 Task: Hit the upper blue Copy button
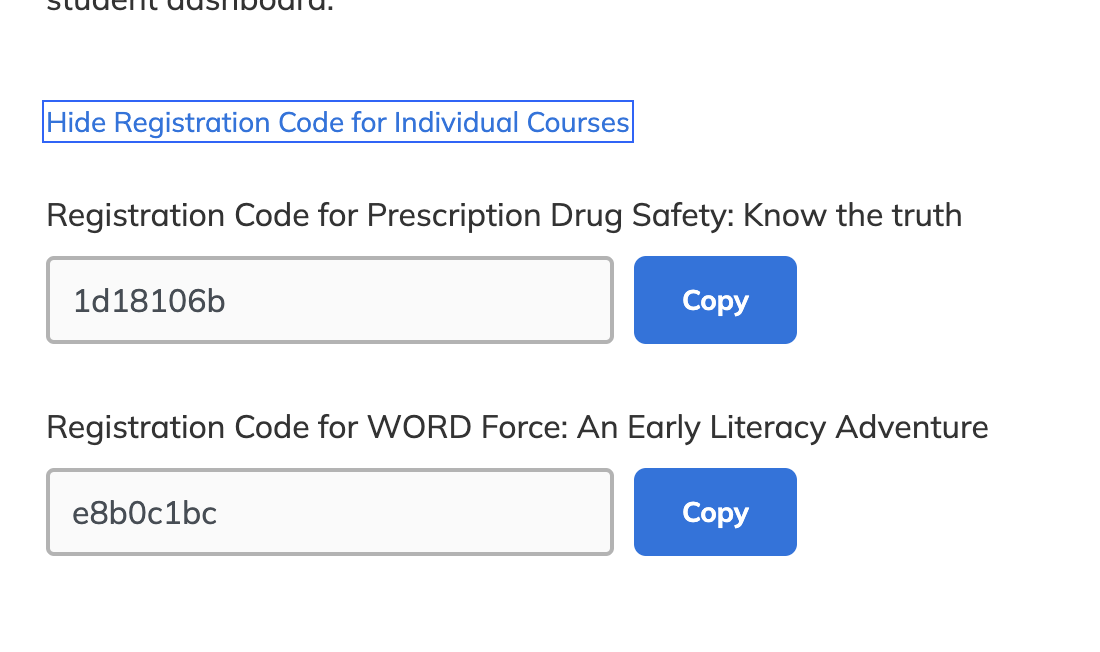pos(715,300)
